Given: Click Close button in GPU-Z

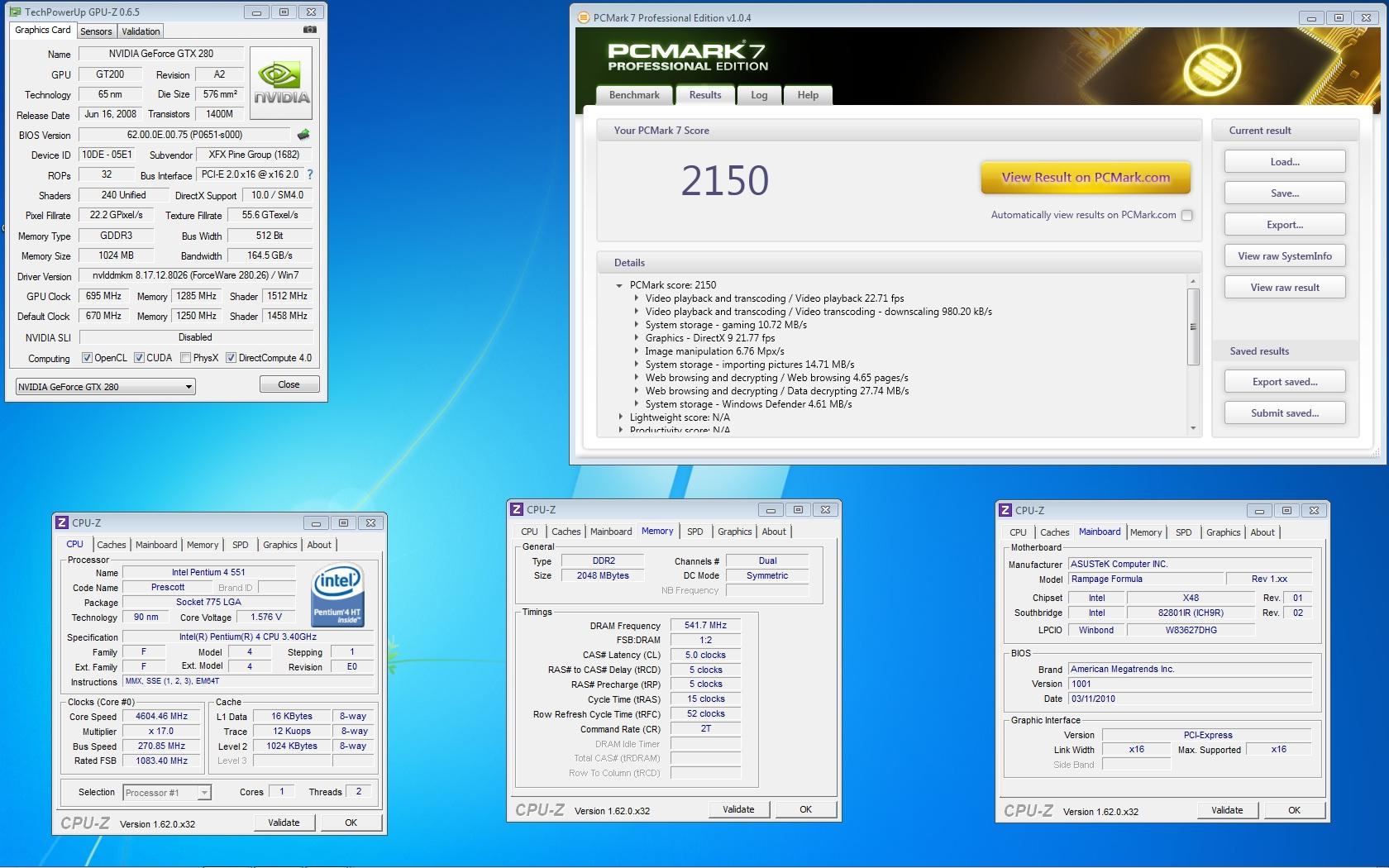Looking at the screenshot, I should pyautogui.click(x=289, y=384).
